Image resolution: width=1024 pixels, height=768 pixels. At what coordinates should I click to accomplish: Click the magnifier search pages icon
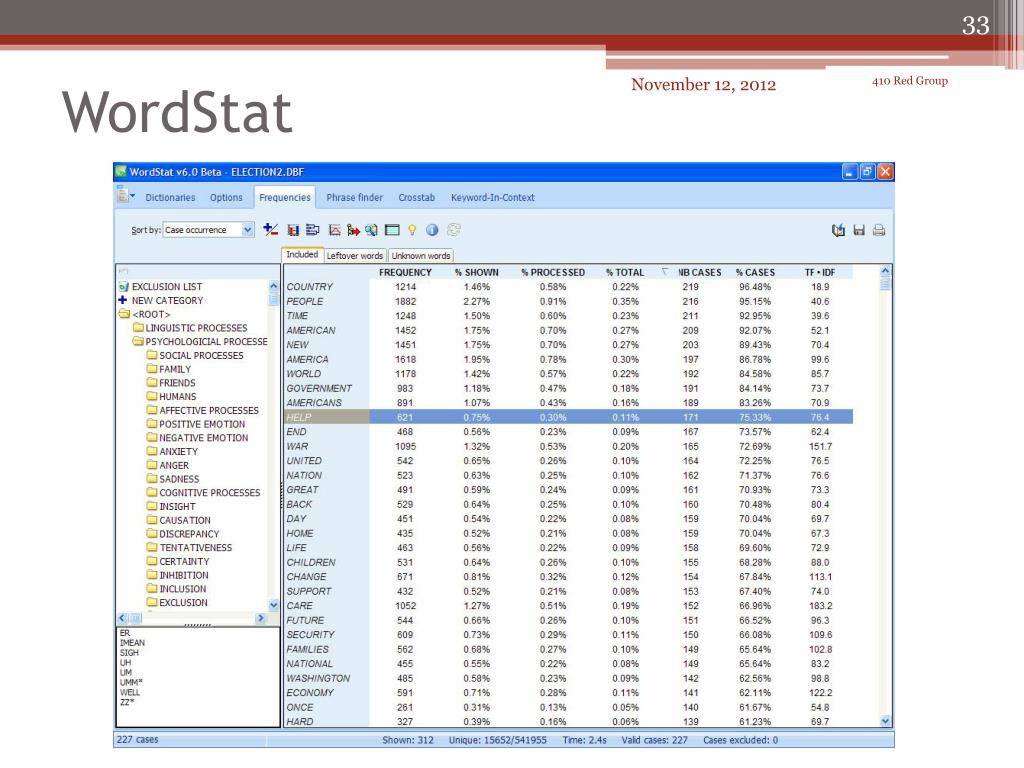[372, 230]
